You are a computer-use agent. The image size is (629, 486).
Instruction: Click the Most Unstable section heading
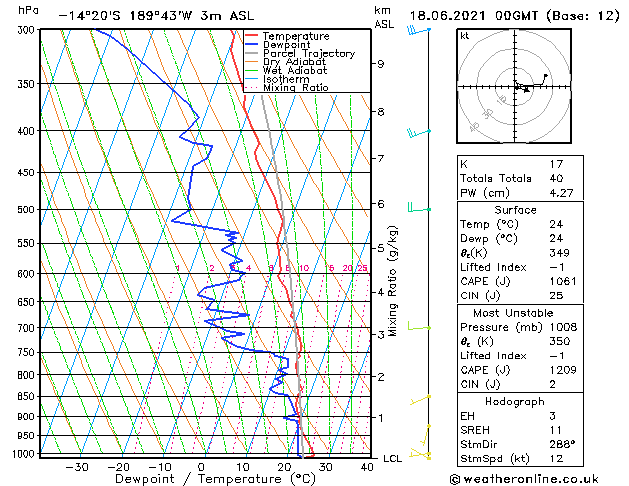tap(513, 313)
